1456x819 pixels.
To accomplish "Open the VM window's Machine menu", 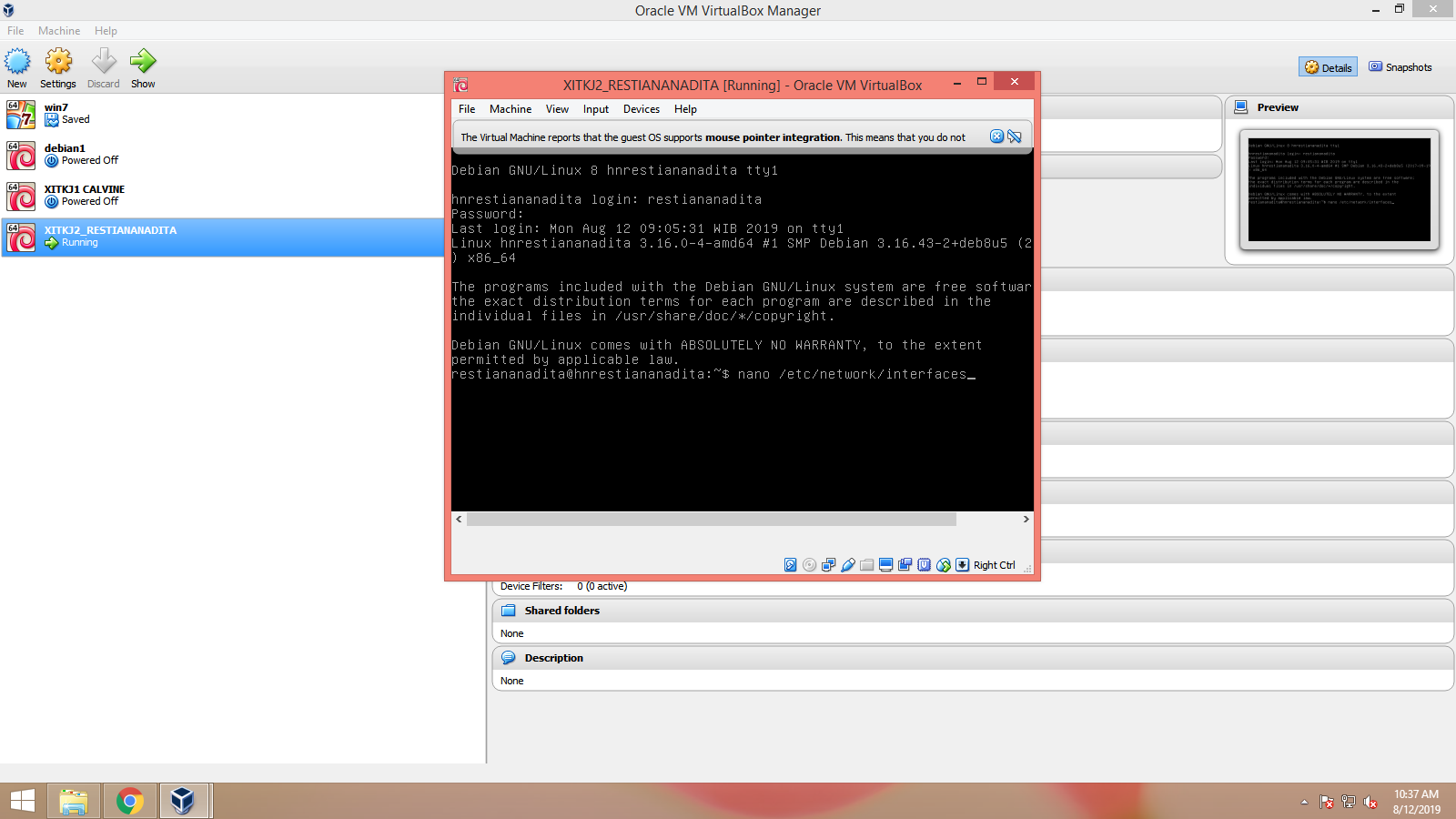I will [511, 109].
